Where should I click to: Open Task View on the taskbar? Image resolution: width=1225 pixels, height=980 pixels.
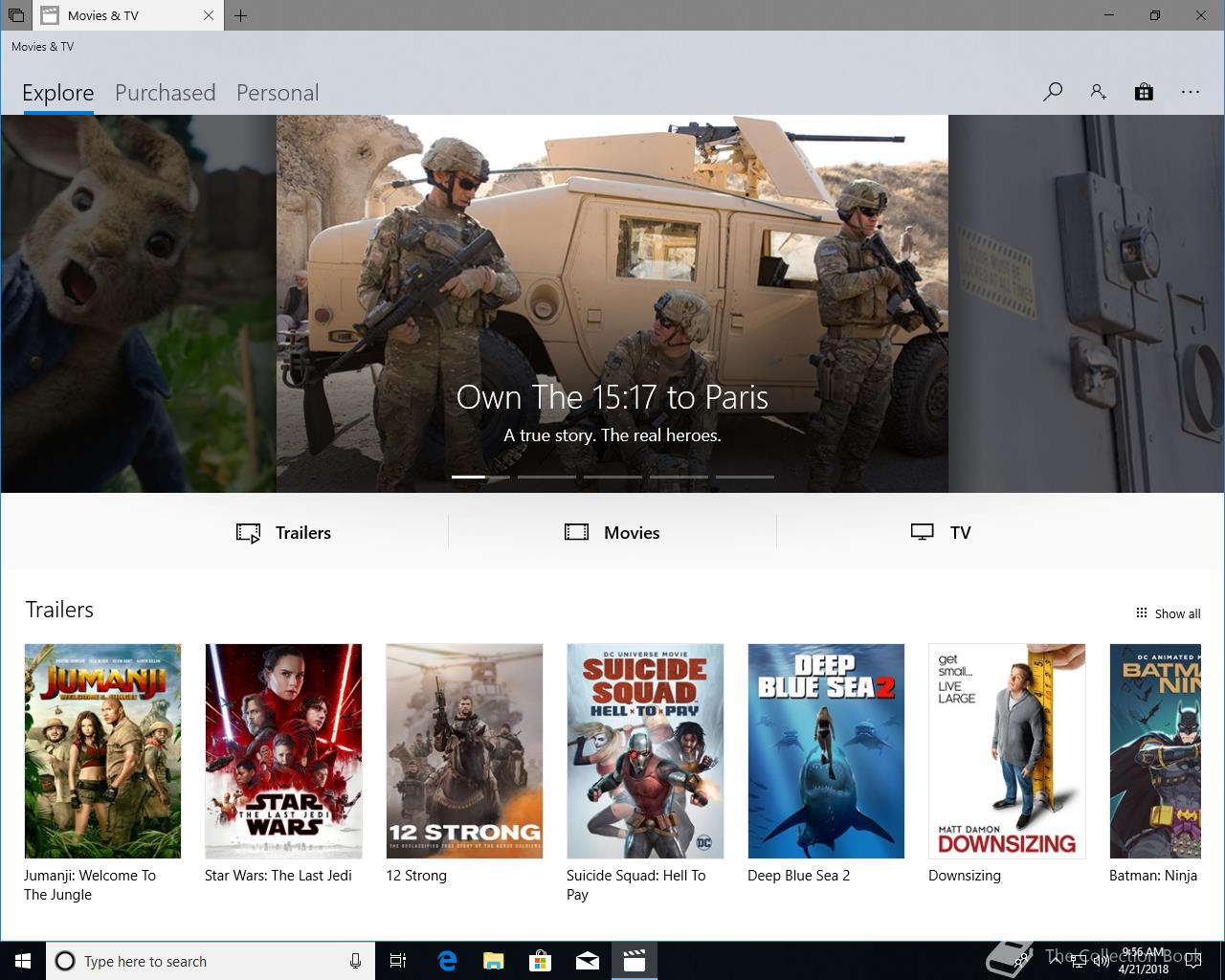398,961
